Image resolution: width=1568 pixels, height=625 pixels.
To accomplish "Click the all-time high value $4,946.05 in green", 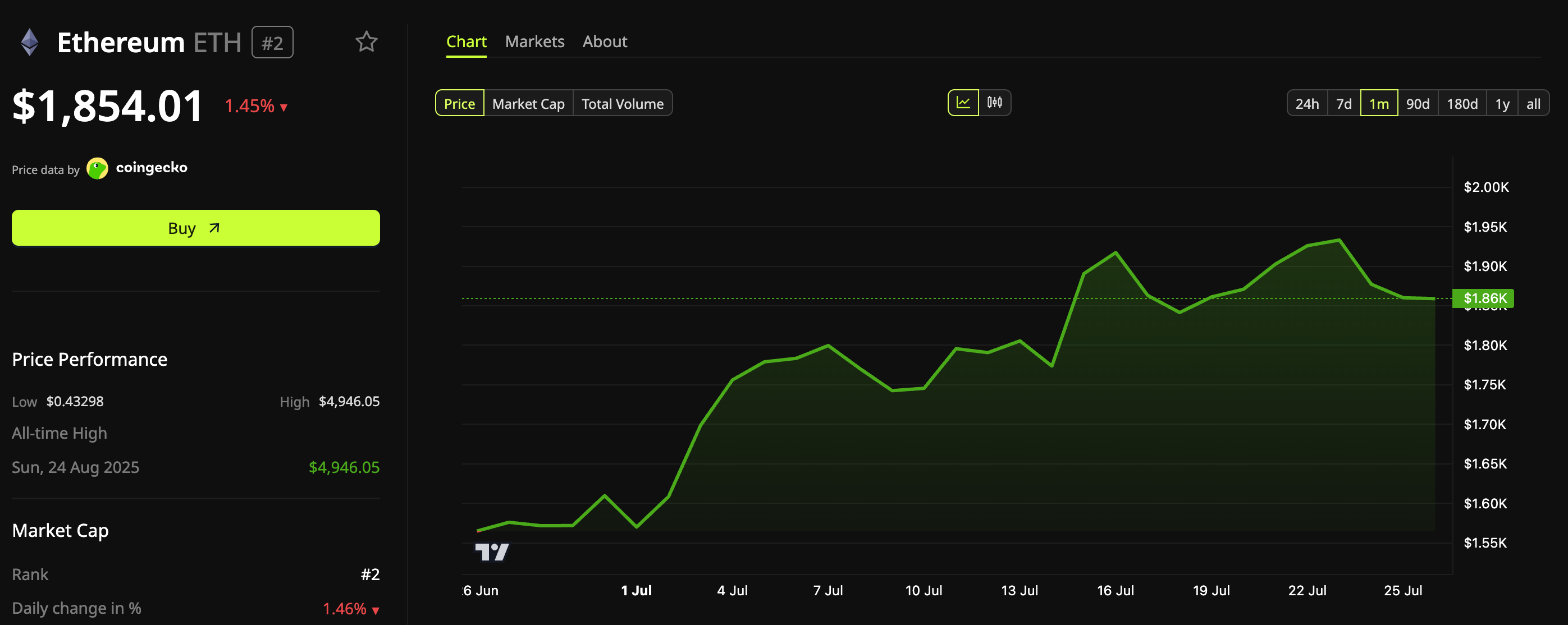I will click(x=344, y=467).
